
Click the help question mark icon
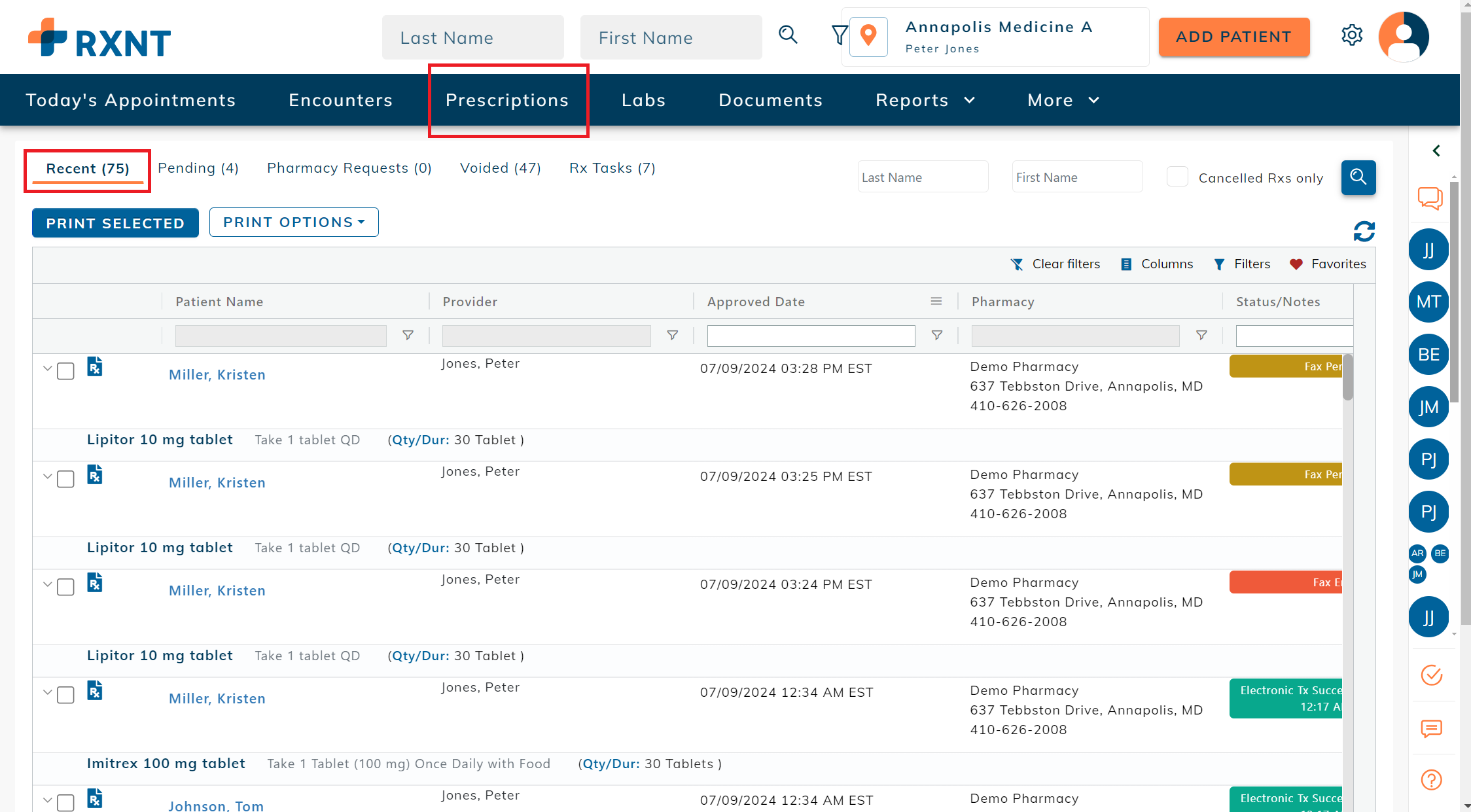coord(1431,779)
